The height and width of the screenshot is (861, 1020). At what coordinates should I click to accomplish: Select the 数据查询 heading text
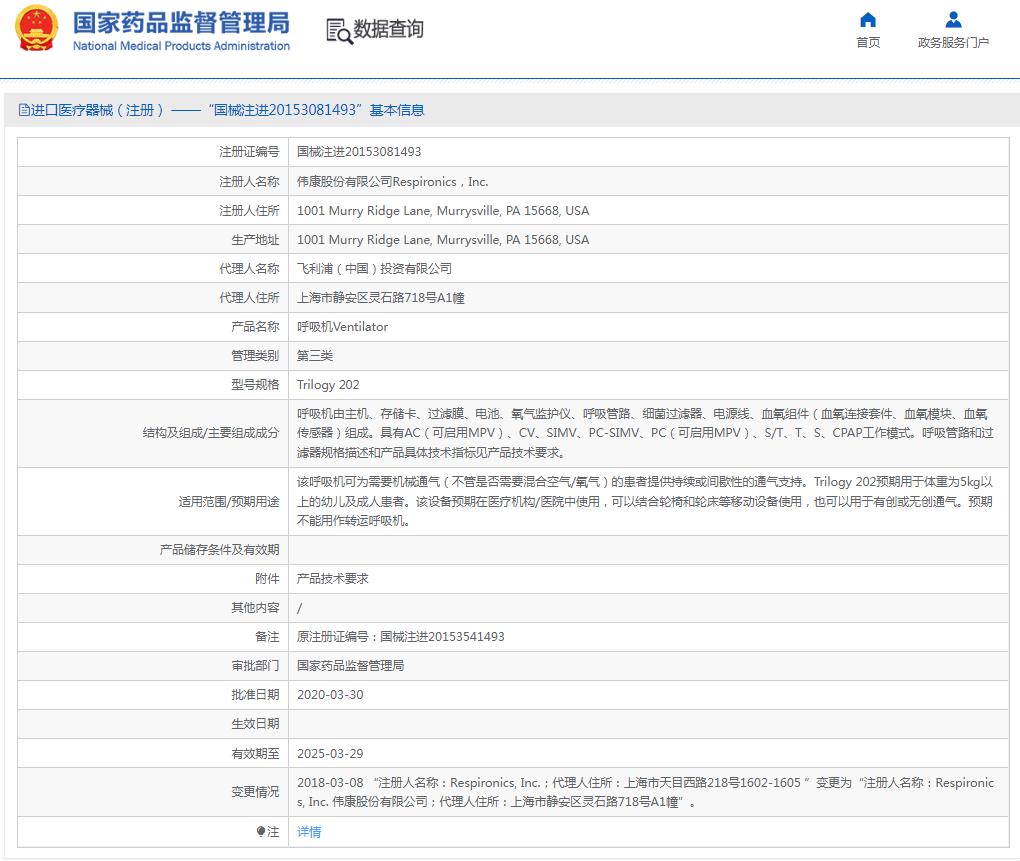[389, 29]
